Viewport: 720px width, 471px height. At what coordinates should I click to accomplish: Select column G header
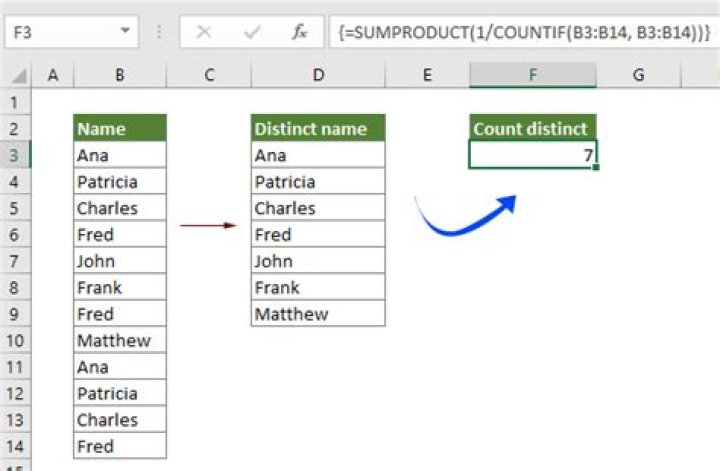pyautogui.click(x=638, y=75)
